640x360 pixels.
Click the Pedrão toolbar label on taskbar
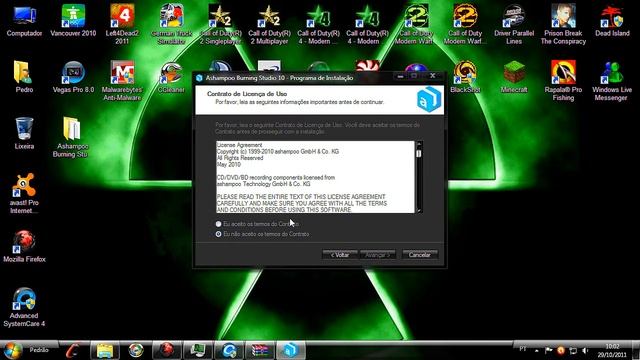tap(39, 350)
